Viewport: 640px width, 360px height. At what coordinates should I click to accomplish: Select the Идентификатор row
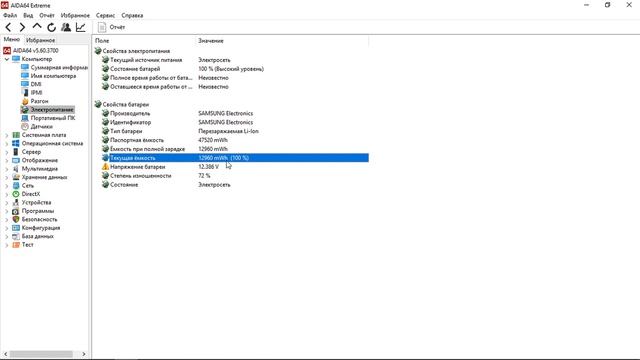click(x=231, y=122)
